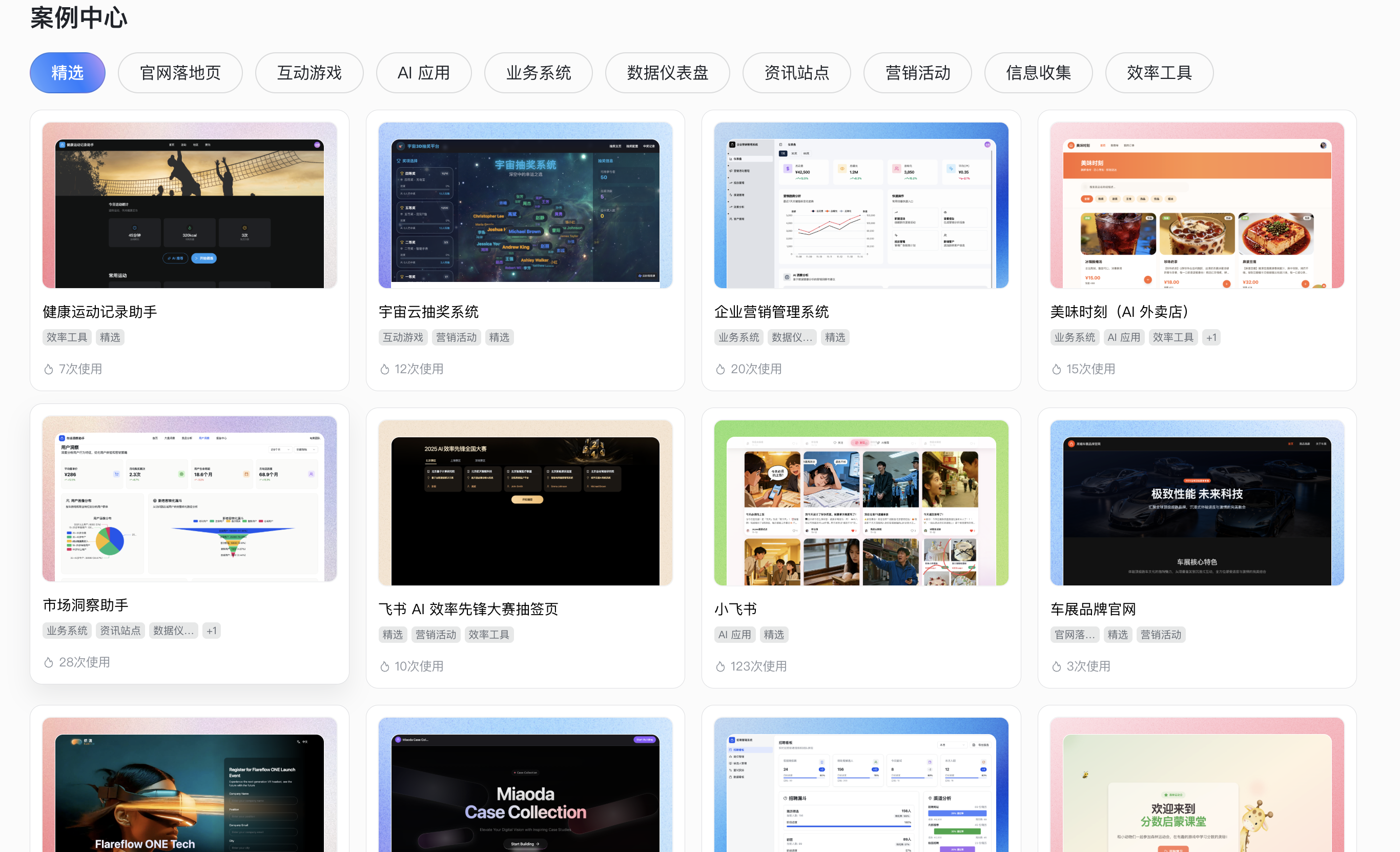Click the 企业营销管理系统 title link

(x=771, y=312)
